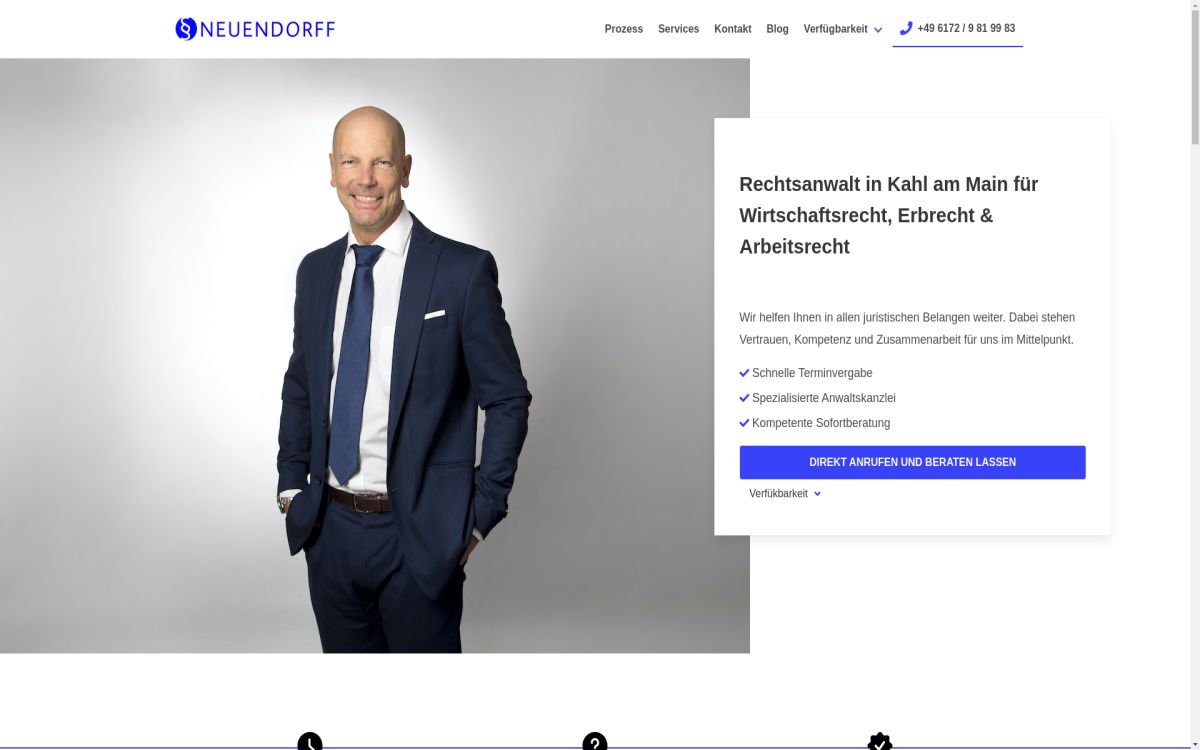This screenshot has width=1200, height=750.
Task: Expand Verfügbarkeit chevron in navigation
Action: (878, 30)
